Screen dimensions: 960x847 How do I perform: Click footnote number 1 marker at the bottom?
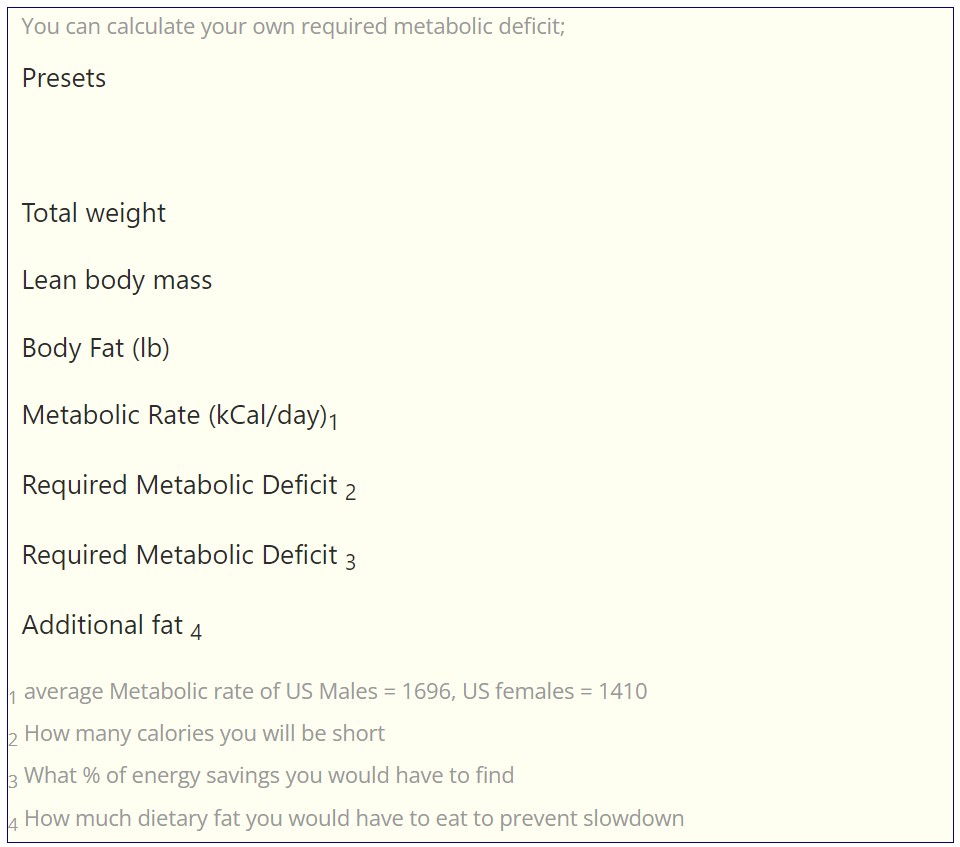[13, 698]
